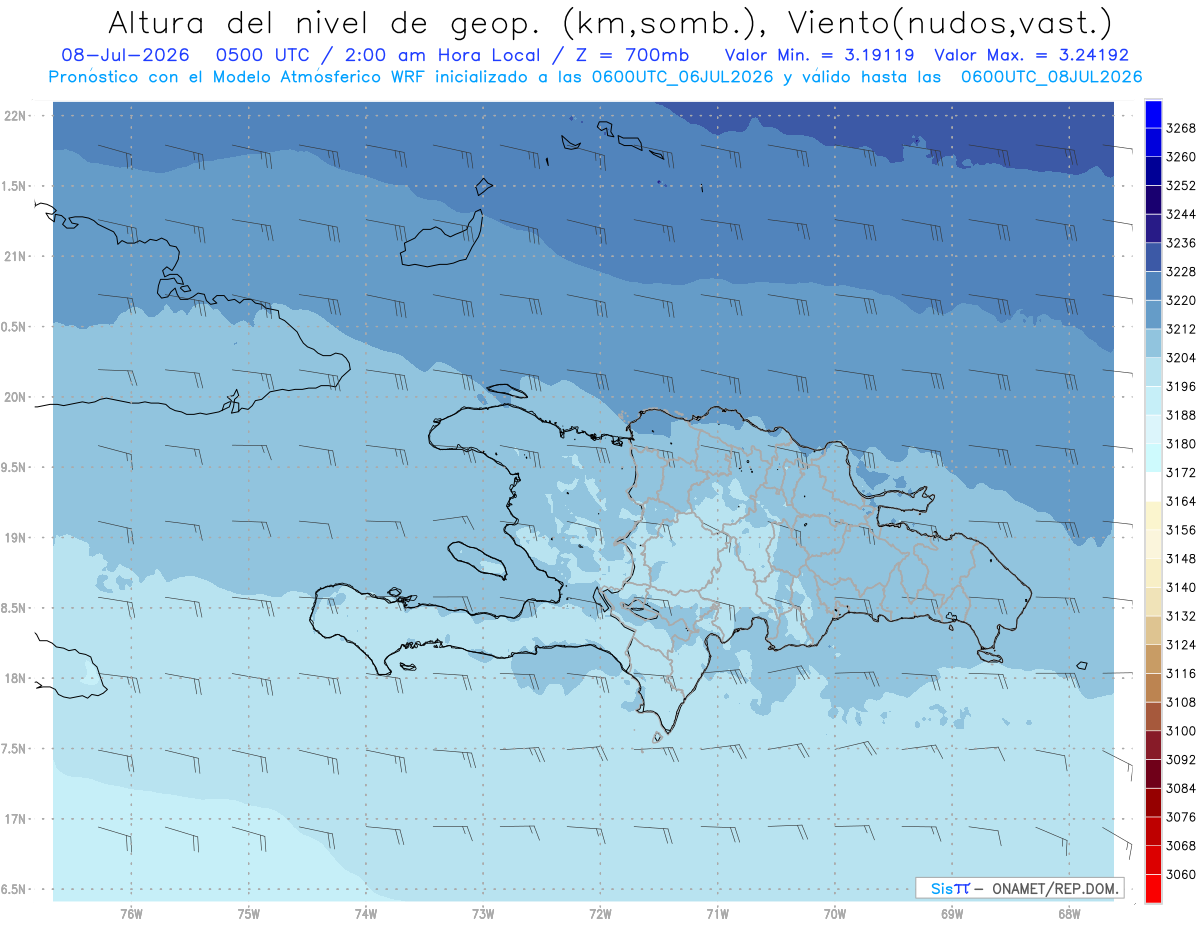
Task: Click the colorbar label '3100'
Action: coord(1181,731)
